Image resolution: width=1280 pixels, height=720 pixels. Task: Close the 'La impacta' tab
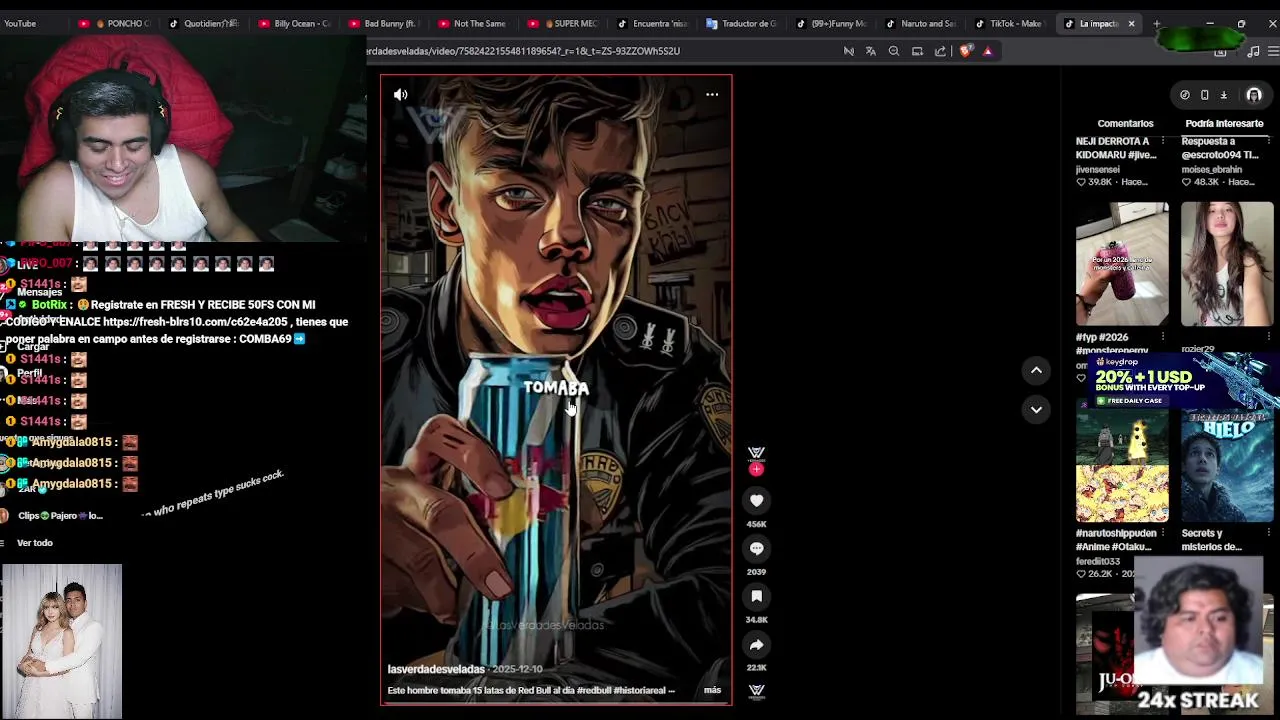point(1131,23)
